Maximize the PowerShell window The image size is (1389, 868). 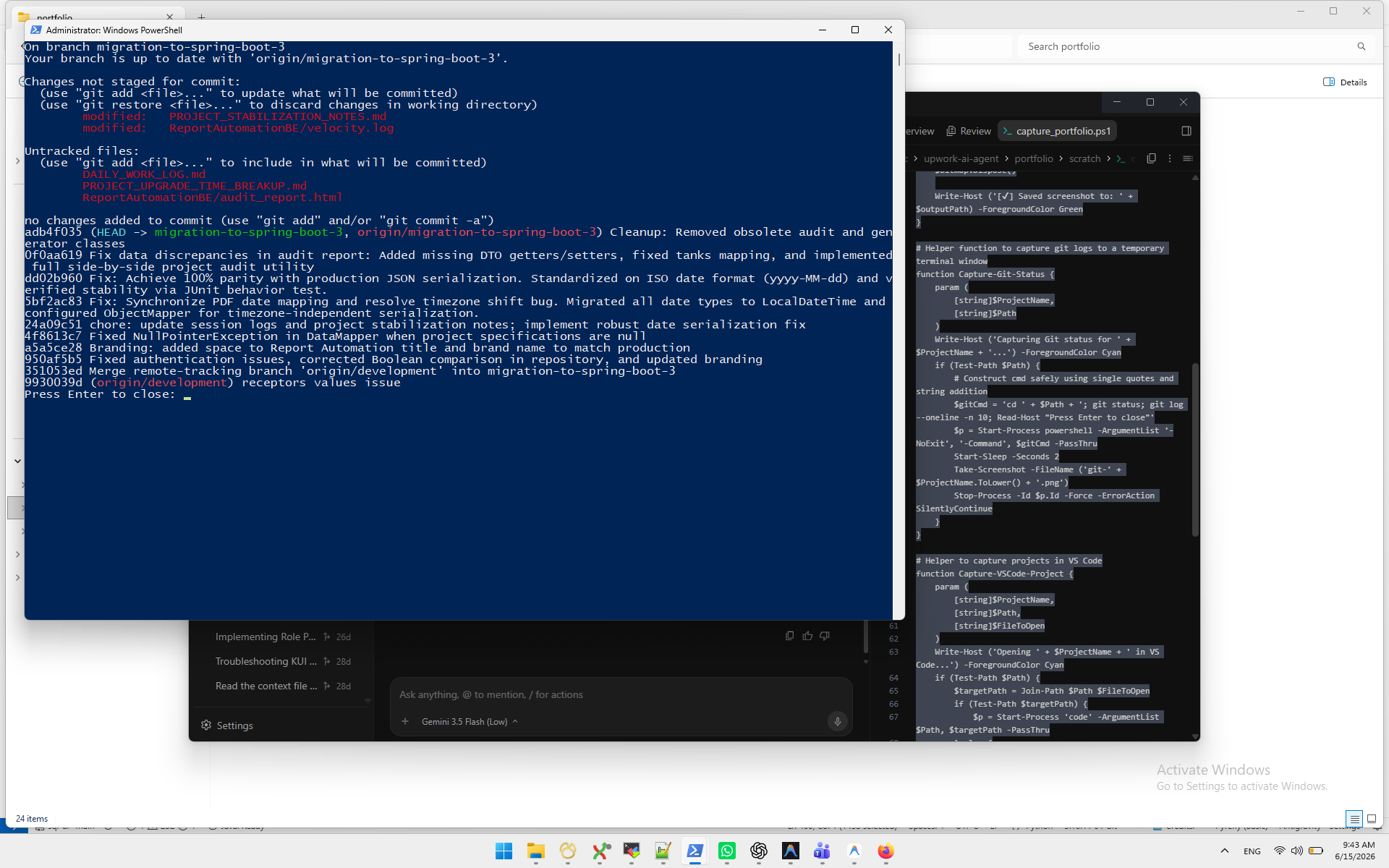pyautogui.click(x=855, y=30)
